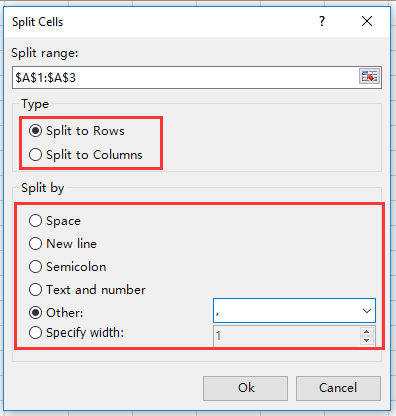The height and width of the screenshot is (416, 396).
Task: Select the Other delimiter option
Action: (56, 313)
